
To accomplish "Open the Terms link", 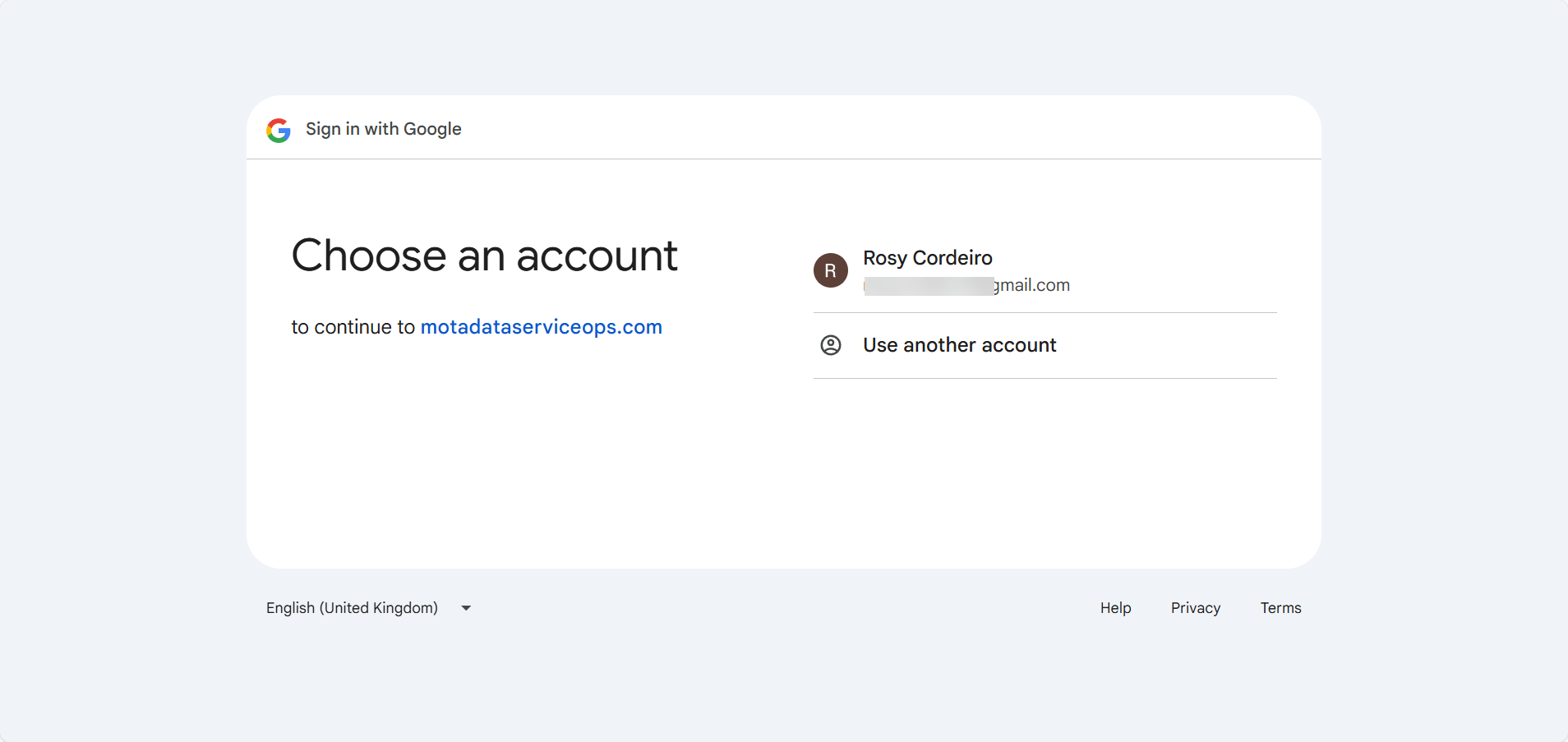I will click(1280, 608).
